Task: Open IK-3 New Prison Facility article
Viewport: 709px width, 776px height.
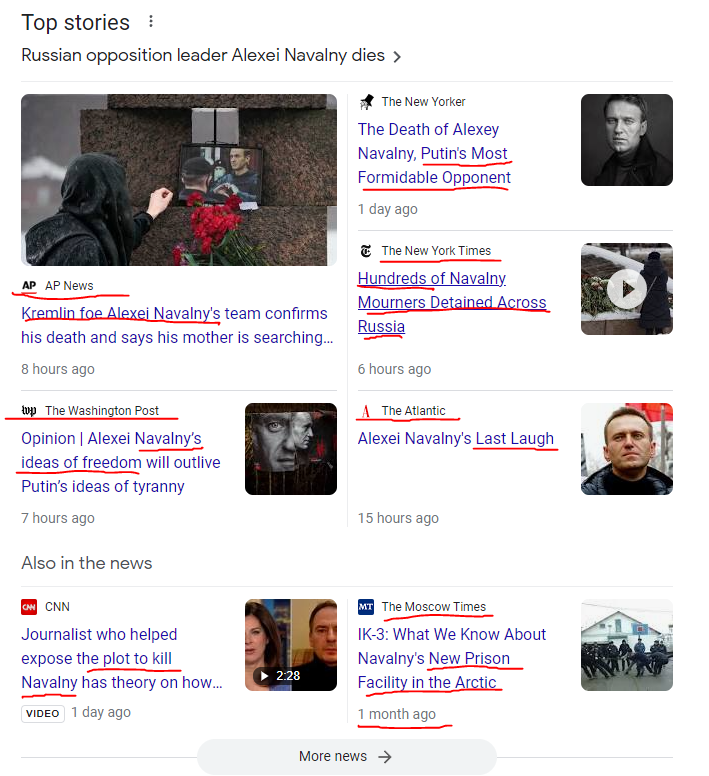Action: tap(452, 658)
